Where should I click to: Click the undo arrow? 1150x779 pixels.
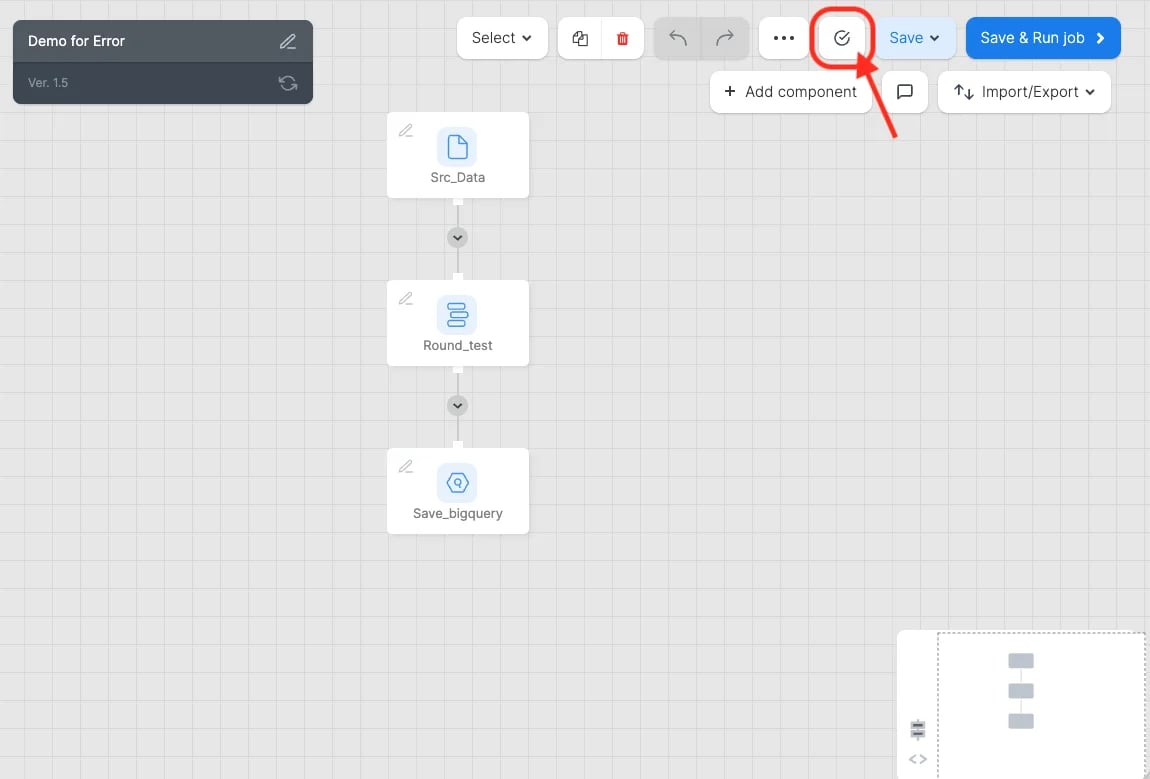[x=678, y=38]
